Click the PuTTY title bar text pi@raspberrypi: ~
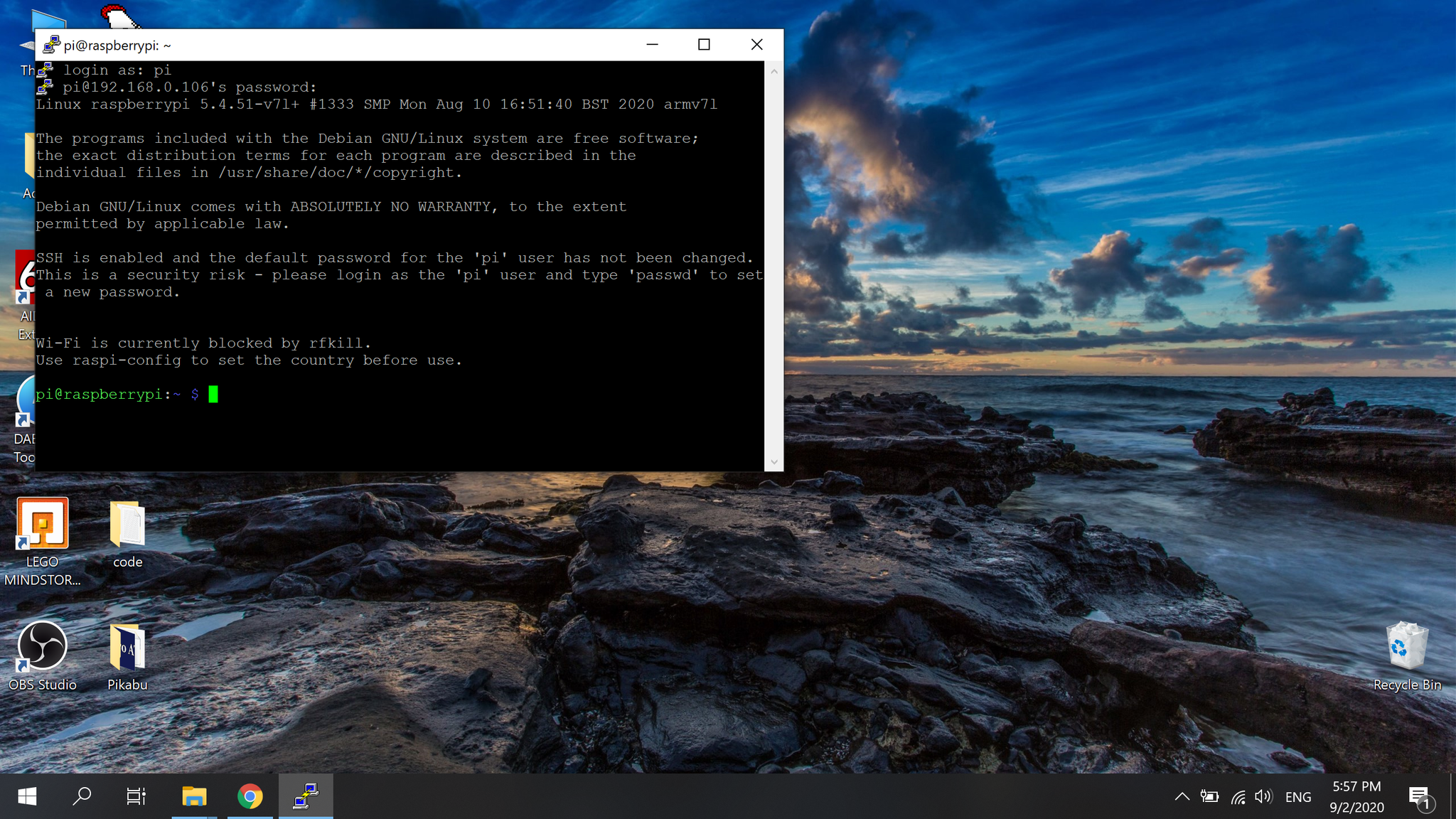 (x=117, y=45)
